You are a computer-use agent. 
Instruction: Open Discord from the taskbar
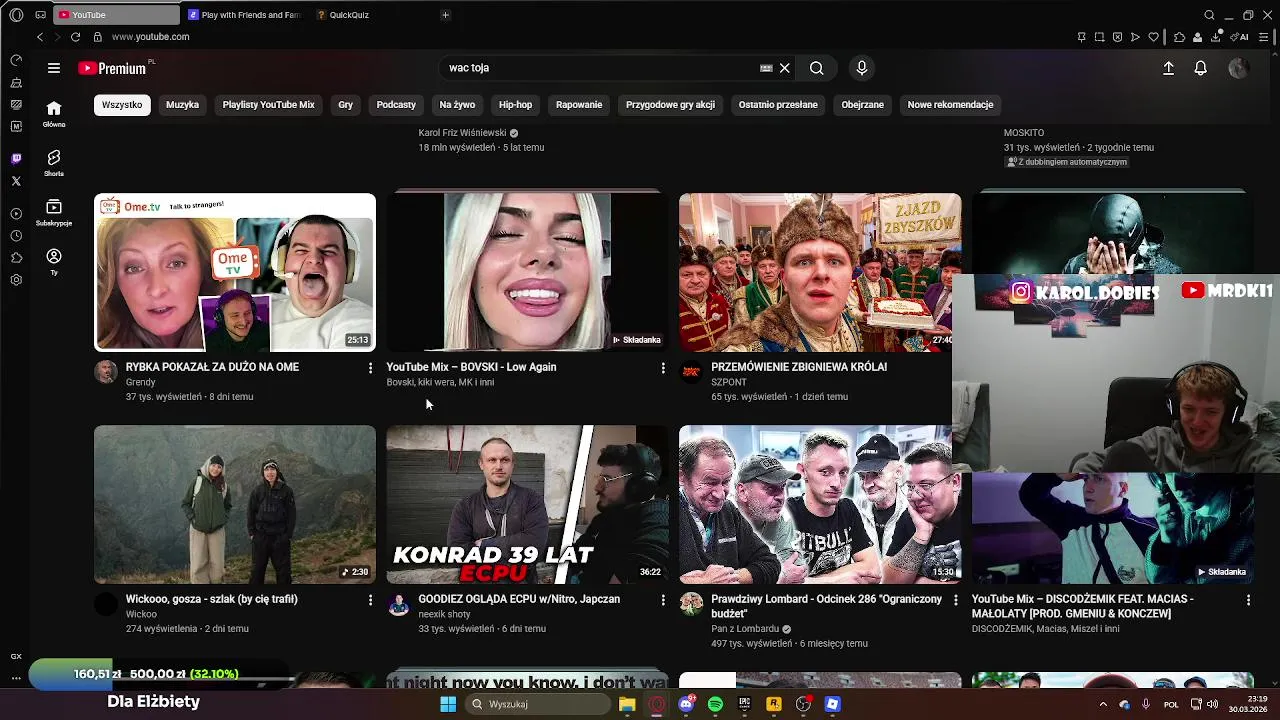pos(686,704)
